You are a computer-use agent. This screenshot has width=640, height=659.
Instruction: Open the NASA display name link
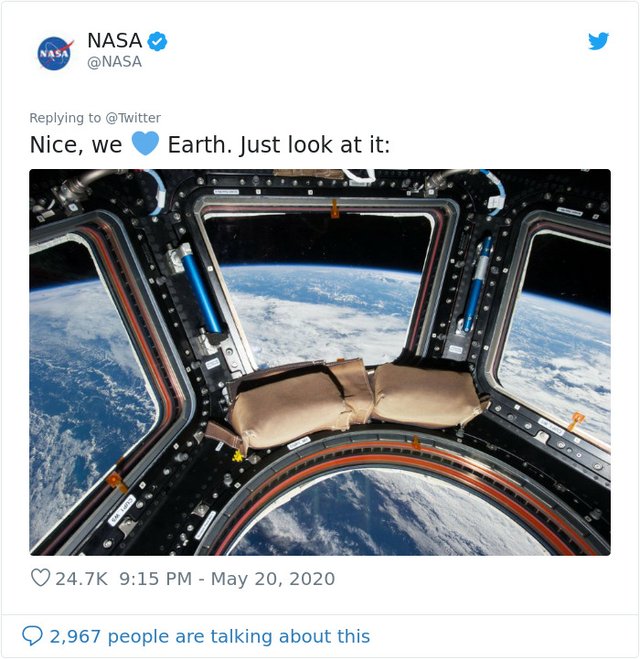[x=114, y=41]
